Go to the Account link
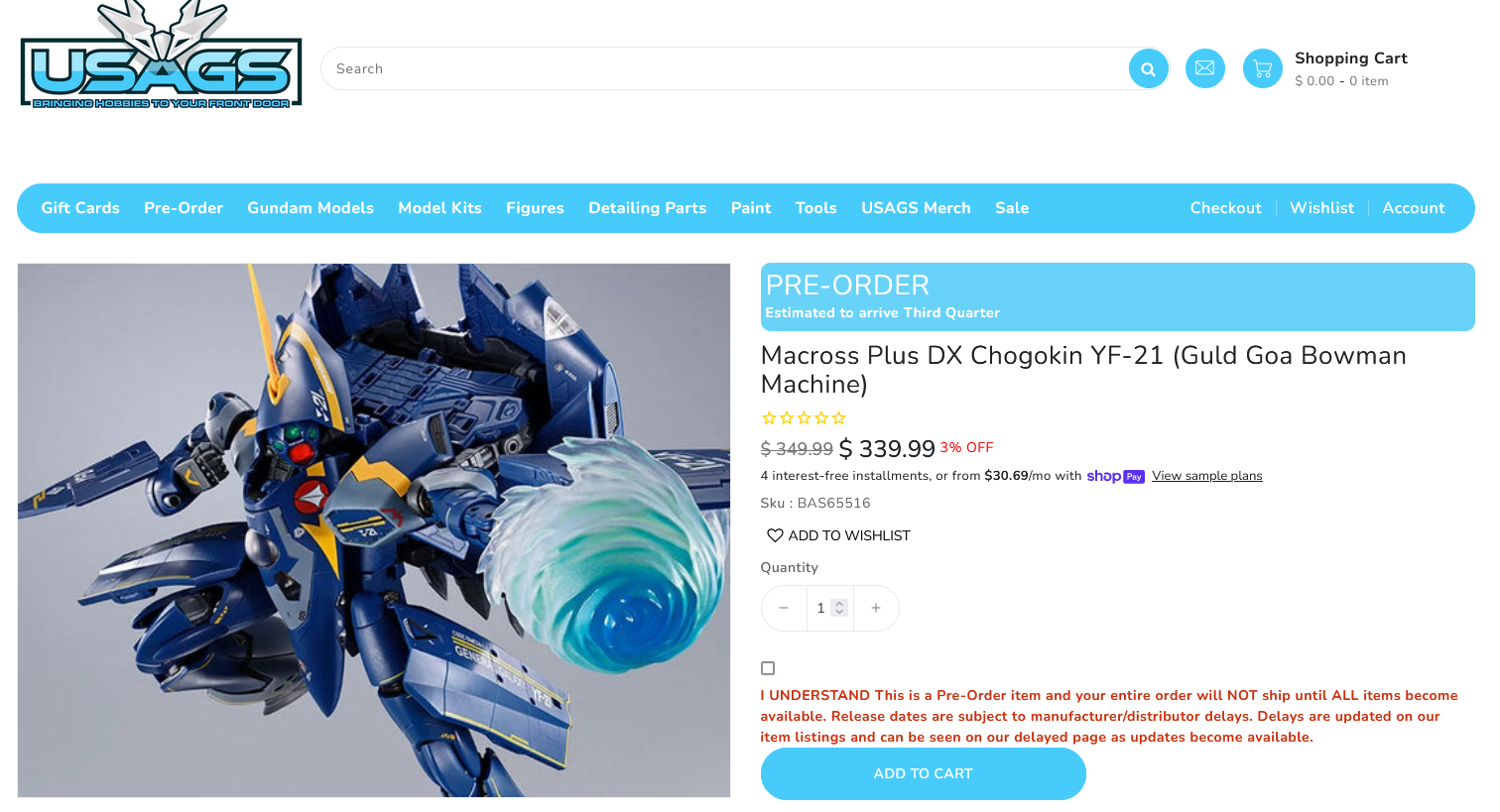This screenshot has height=812, width=1500. tap(1413, 208)
